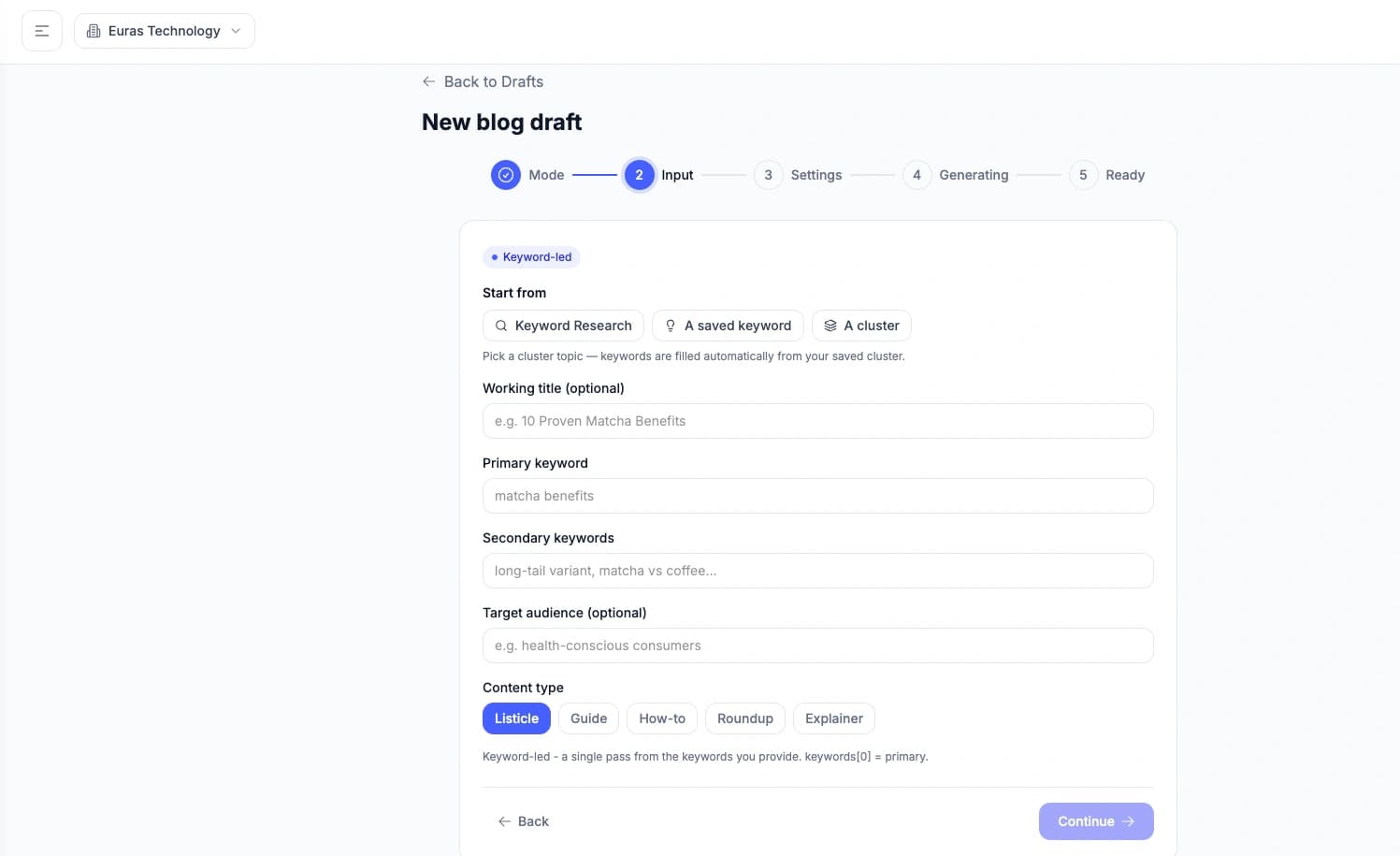Click the 'Pick a cluster topic' hint text

(693, 356)
